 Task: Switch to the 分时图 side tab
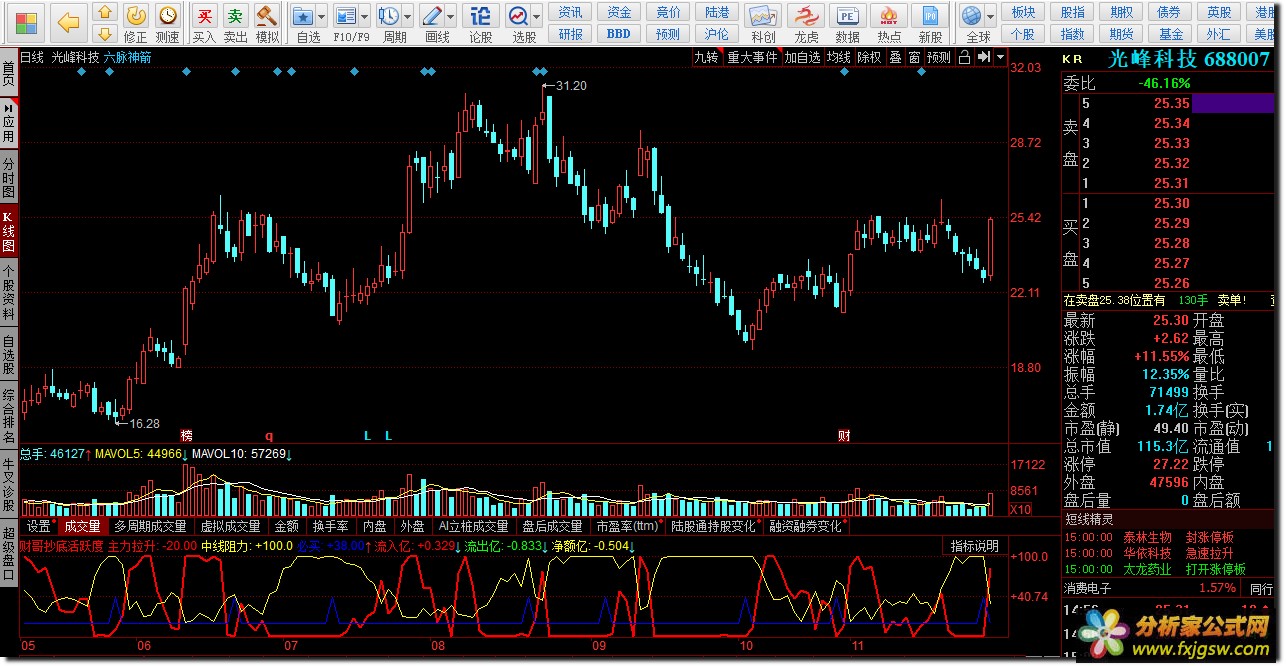coord(9,178)
